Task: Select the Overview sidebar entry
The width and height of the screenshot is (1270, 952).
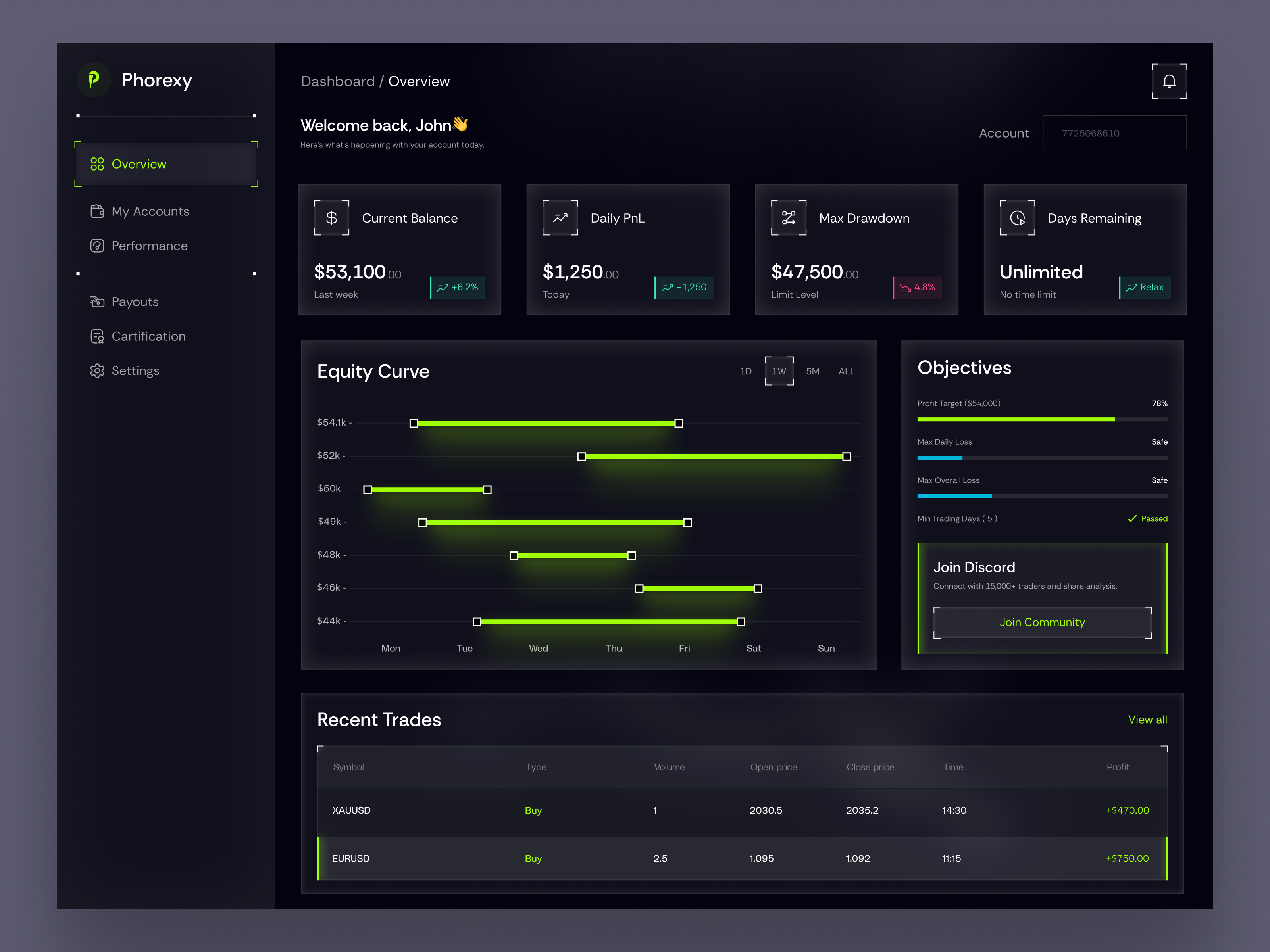Action: click(139, 164)
